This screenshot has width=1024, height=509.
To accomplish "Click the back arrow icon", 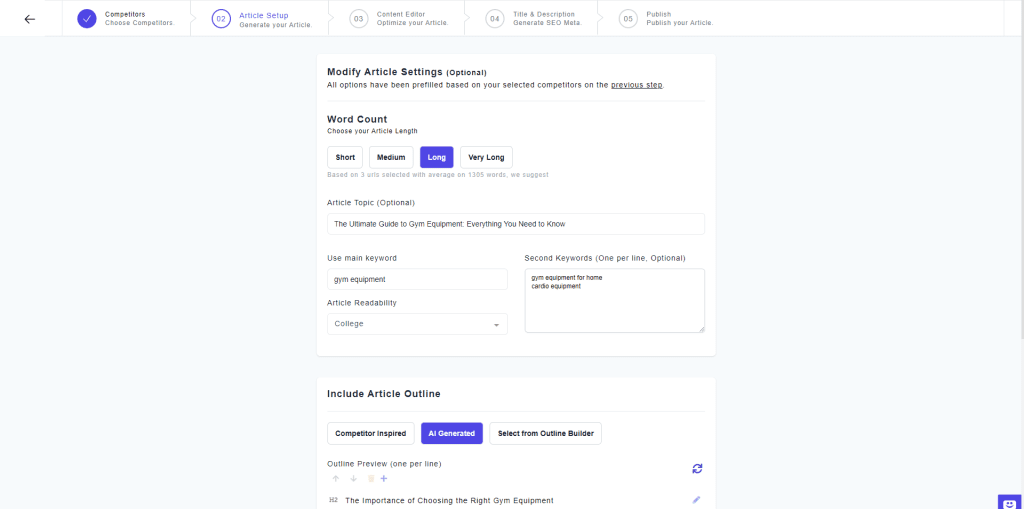I will click(x=29, y=19).
